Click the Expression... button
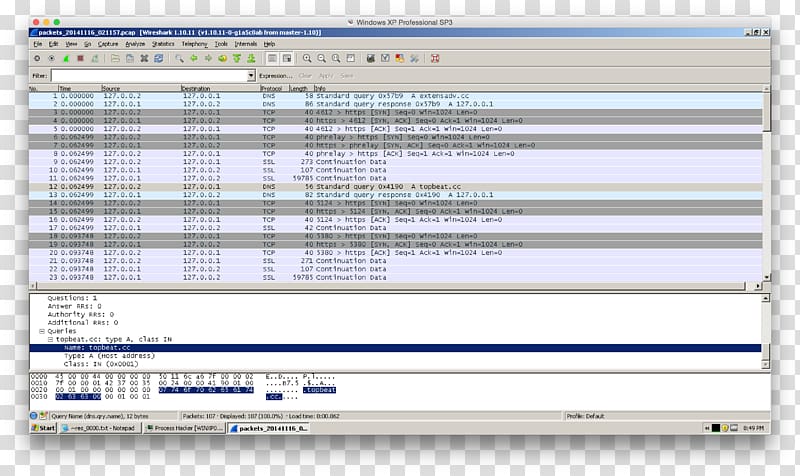The width and height of the screenshot is (800, 476). pos(276,76)
